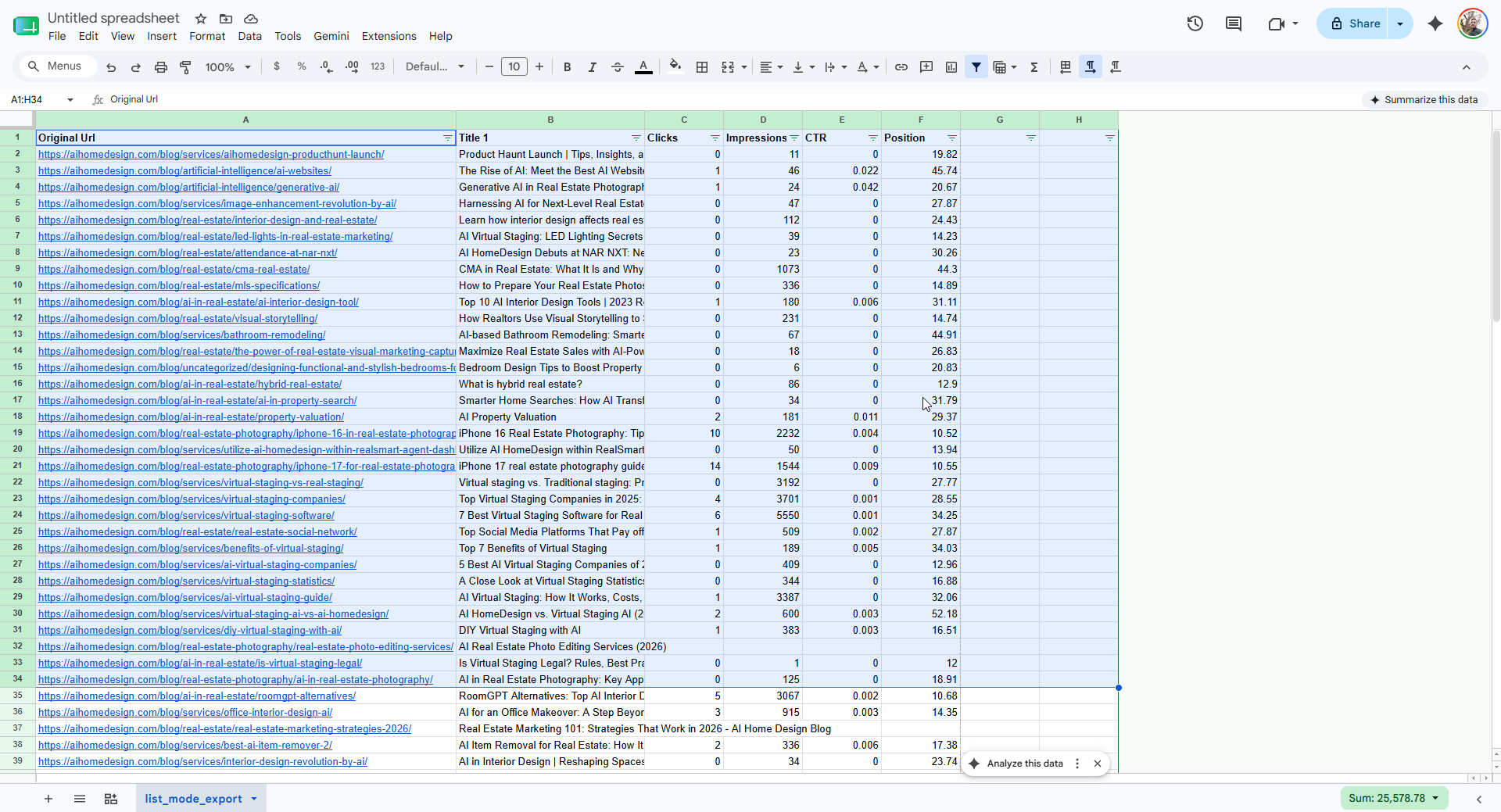Apply strikethrough formatting
This screenshot has width=1501, height=812.
pyautogui.click(x=618, y=67)
